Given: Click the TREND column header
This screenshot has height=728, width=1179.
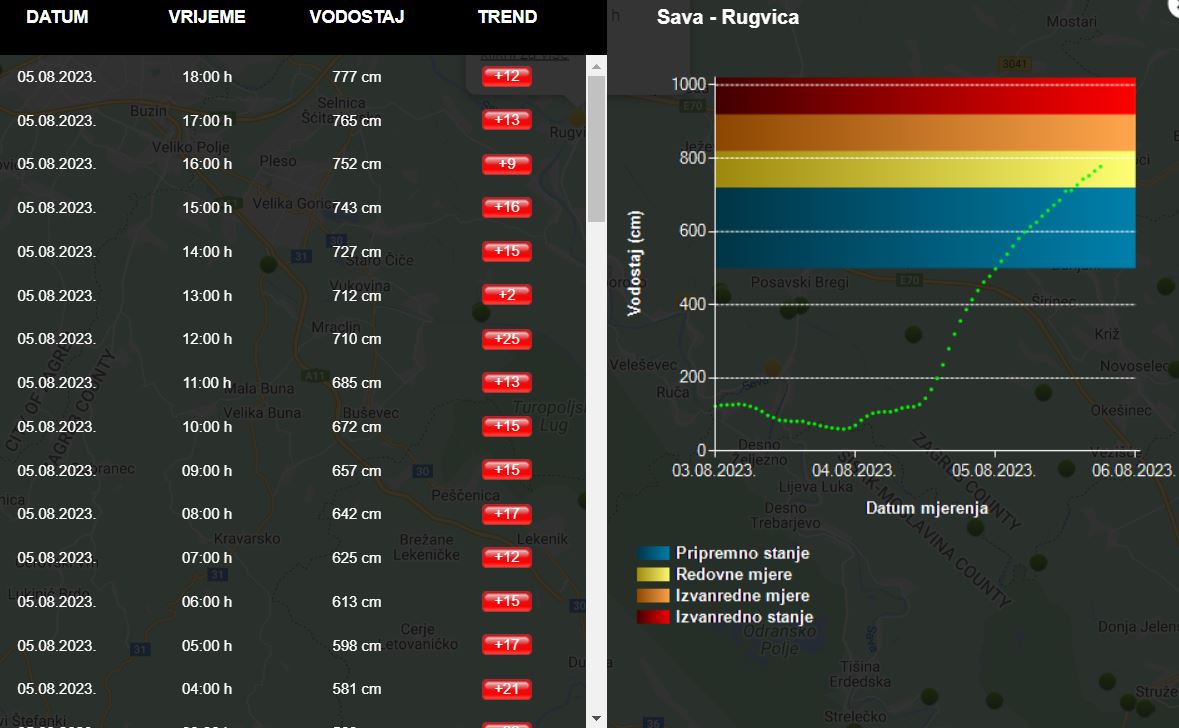Looking at the screenshot, I should [x=508, y=17].
